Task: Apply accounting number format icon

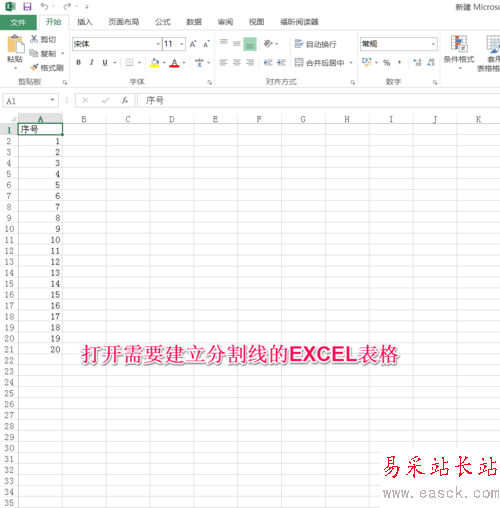Action: pyautogui.click(x=367, y=62)
